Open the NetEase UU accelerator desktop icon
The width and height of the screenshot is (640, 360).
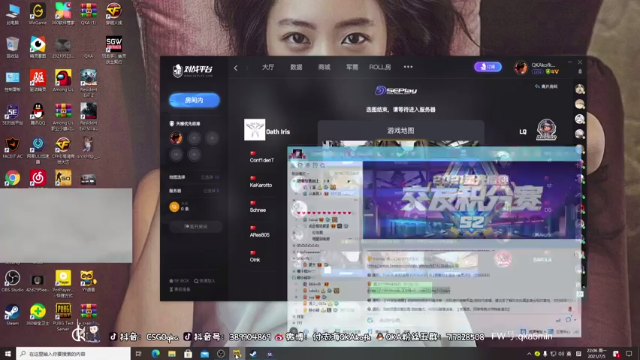[x=38, y=150]
